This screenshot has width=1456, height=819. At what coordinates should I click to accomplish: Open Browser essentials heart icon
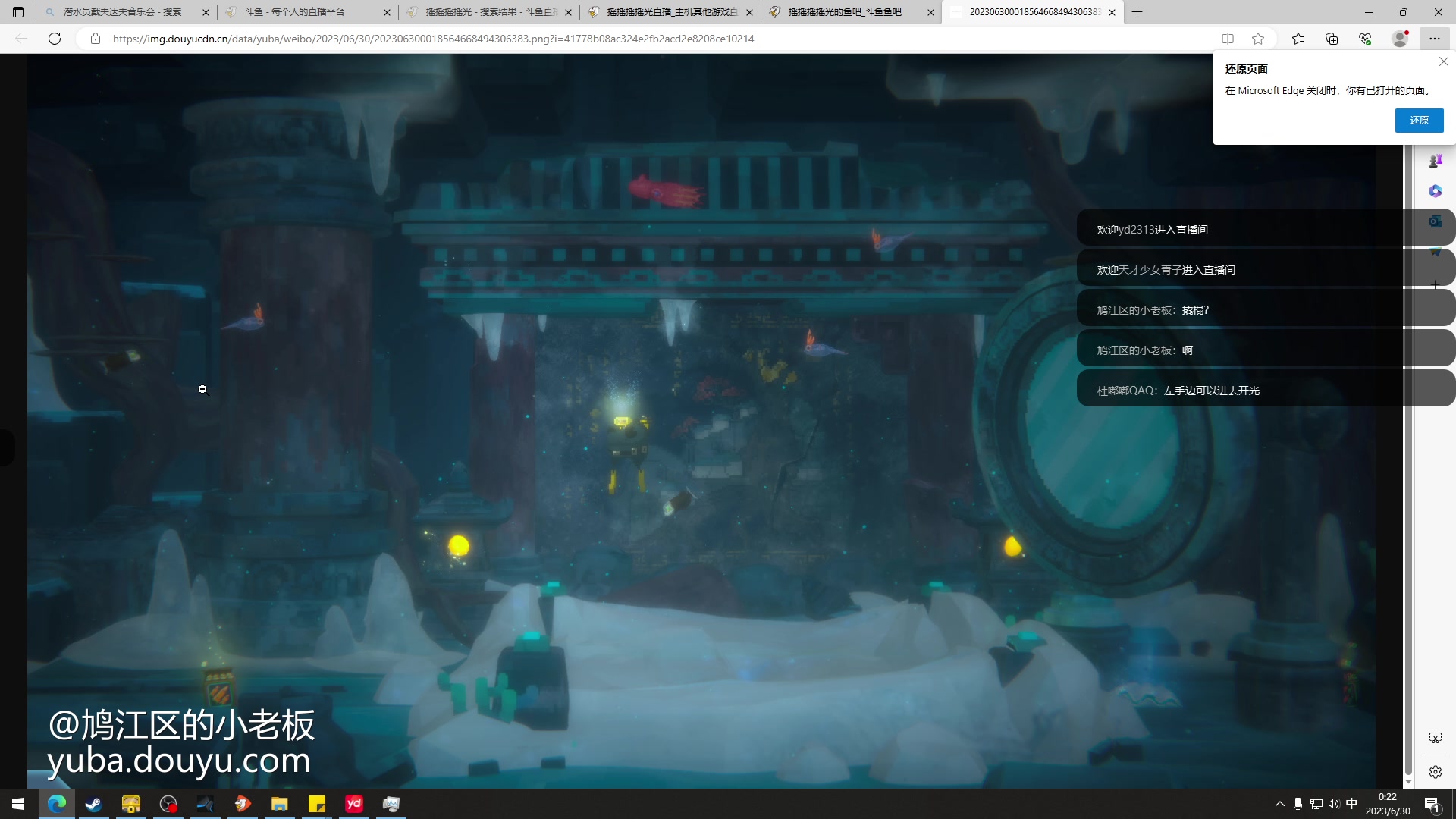[x=1365, y=39]
